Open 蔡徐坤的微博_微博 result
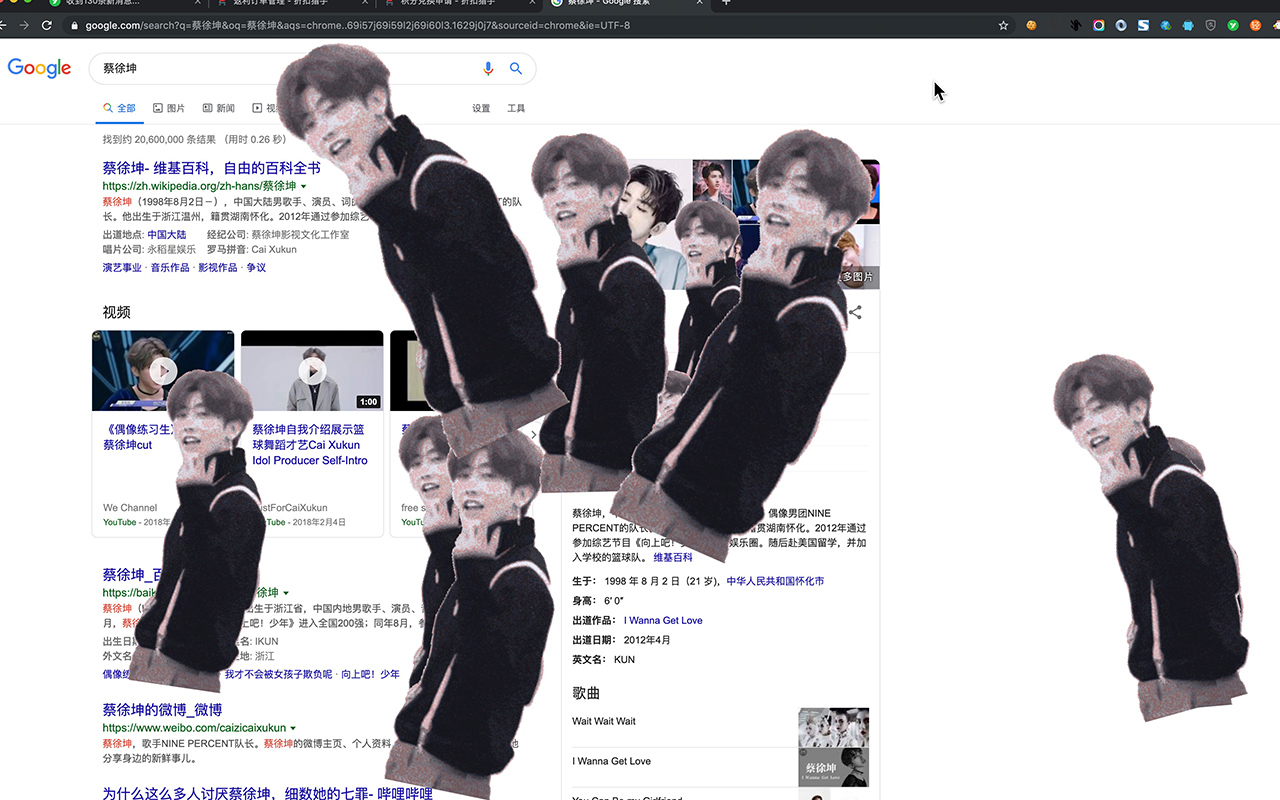This screenshot has width=1280, height=800. tap(162, 710)
